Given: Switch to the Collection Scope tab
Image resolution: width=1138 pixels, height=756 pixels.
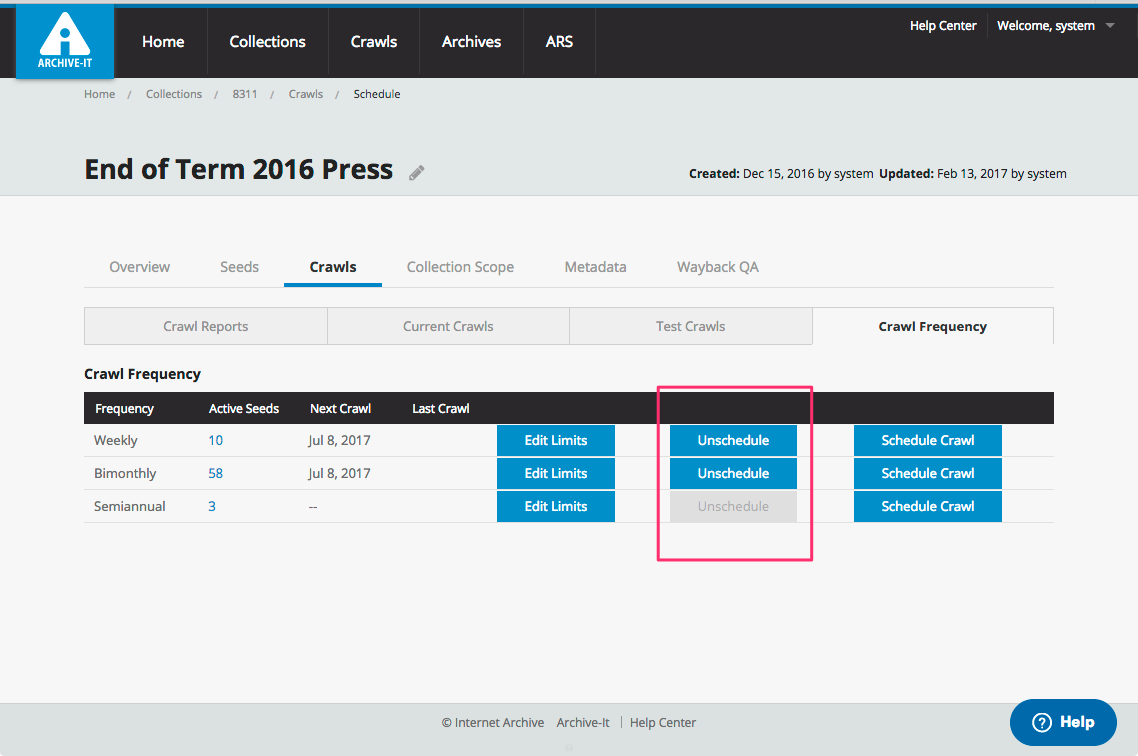Looking at the screenshot, I should pos(460,267).
